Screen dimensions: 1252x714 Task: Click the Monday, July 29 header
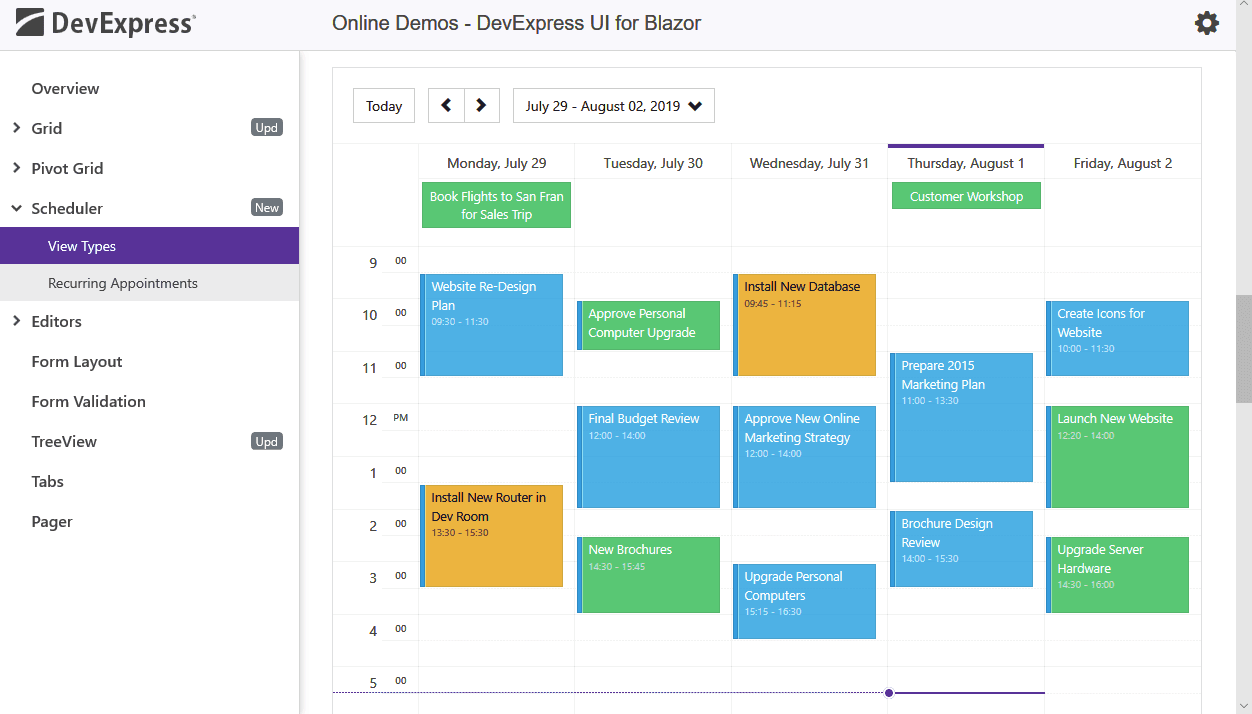496,163
